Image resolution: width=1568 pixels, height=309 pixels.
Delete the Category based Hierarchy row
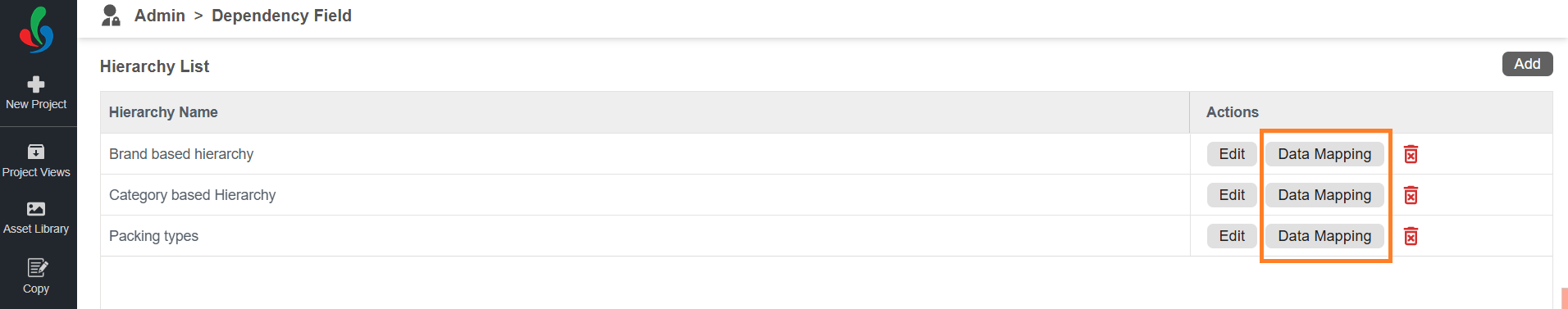pyautogui.click(x=1411, y=195)
